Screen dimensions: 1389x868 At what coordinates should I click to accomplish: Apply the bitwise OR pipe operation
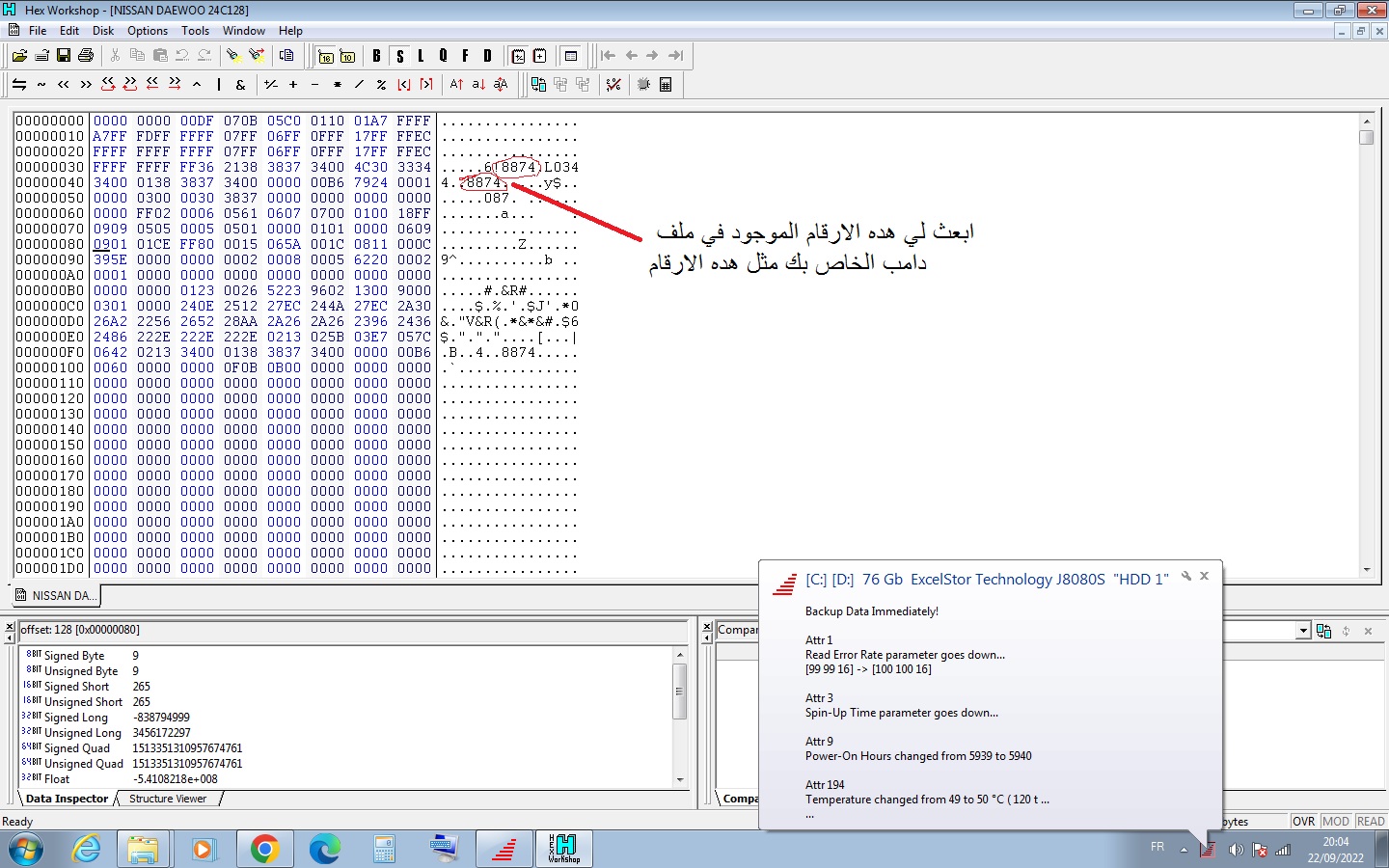tap(219, 85)
